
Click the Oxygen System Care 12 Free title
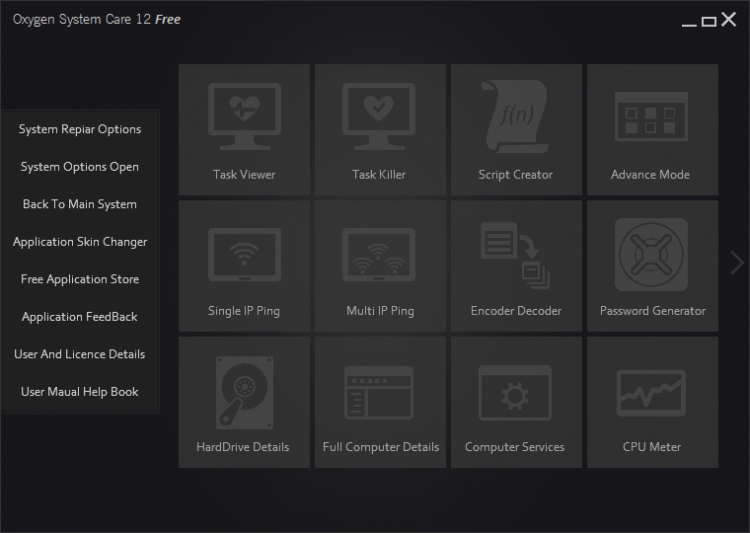pyautogui.click(x=97, y=20)
